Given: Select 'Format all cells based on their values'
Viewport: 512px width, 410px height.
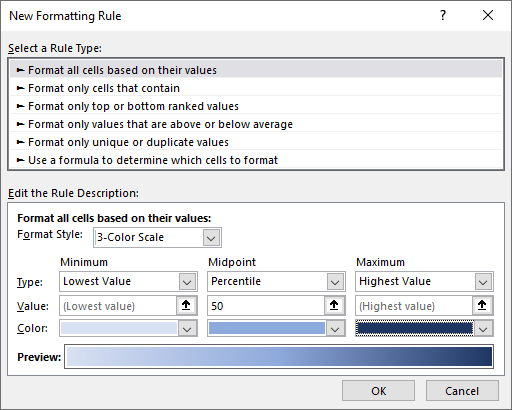Looking at the screenshot, I should click(256, 70).
